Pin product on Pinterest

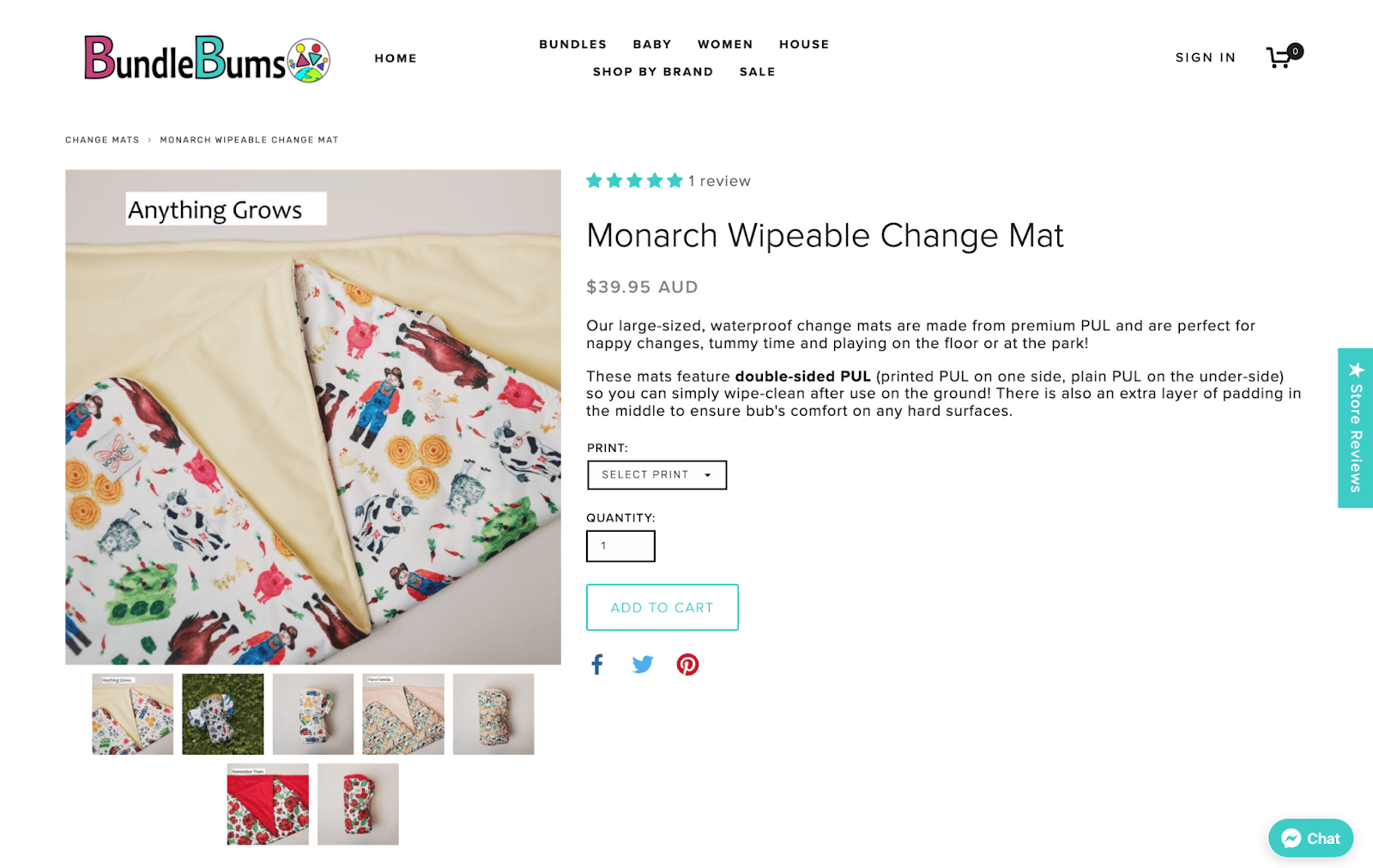(687, 665)
